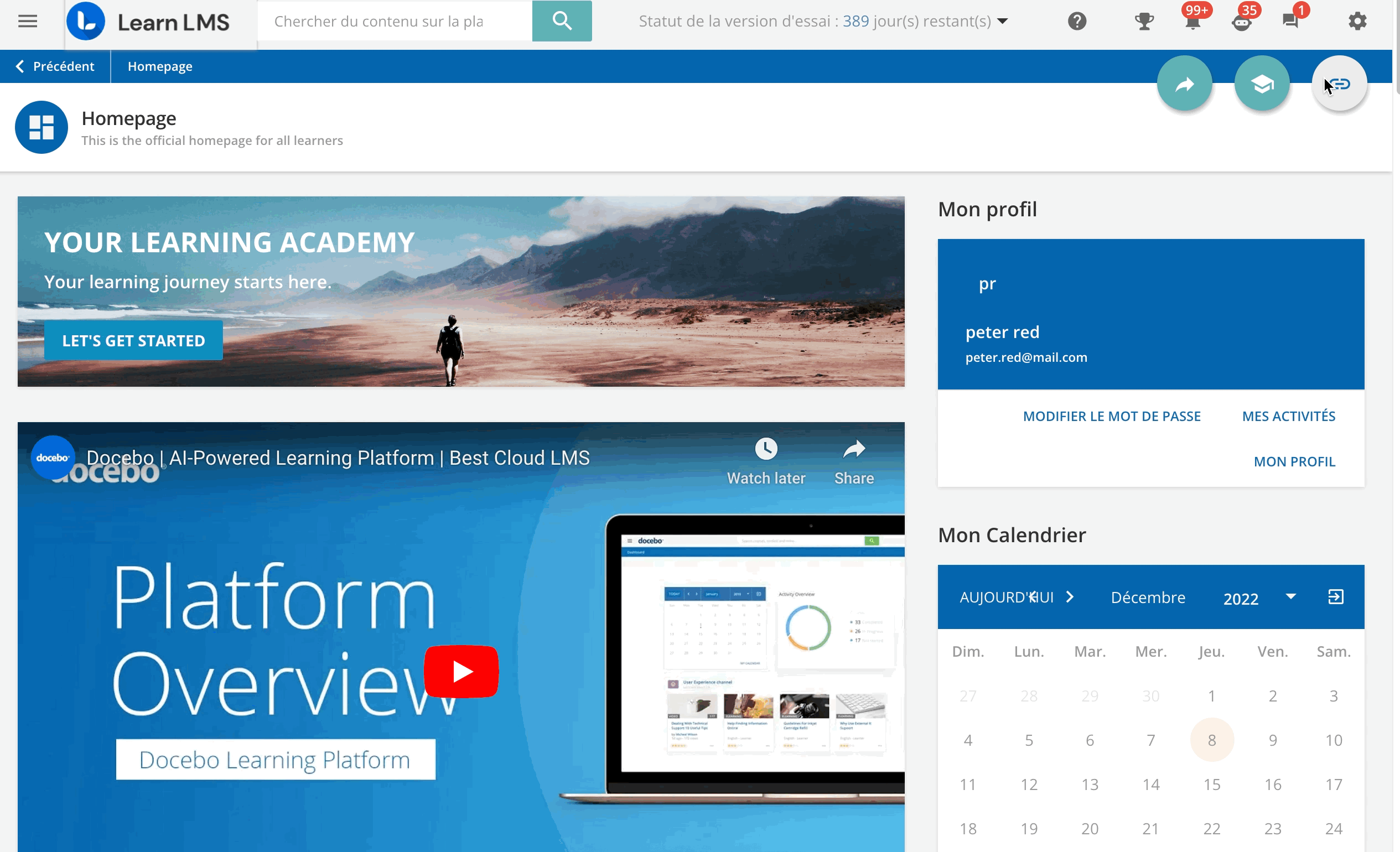1400x852 pixels.
Task: Open the settings gear icon
Action: [x=1357, y=22]
